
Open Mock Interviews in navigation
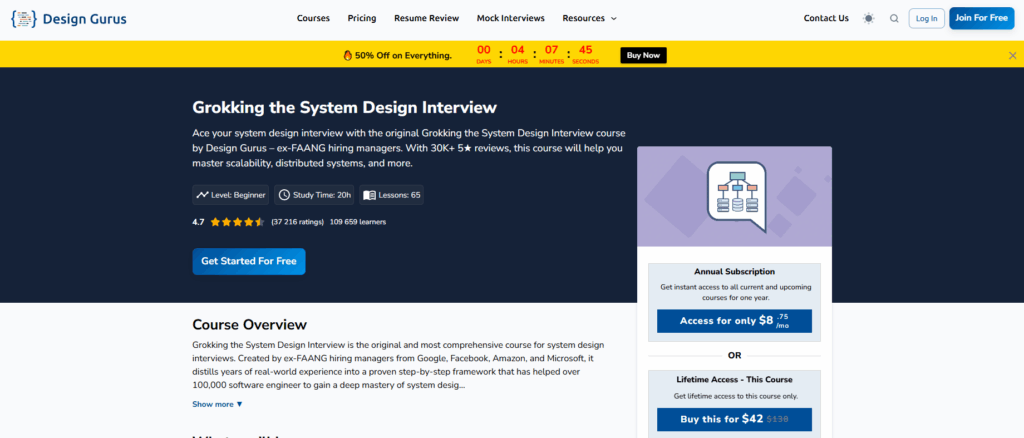pos(511,18)
